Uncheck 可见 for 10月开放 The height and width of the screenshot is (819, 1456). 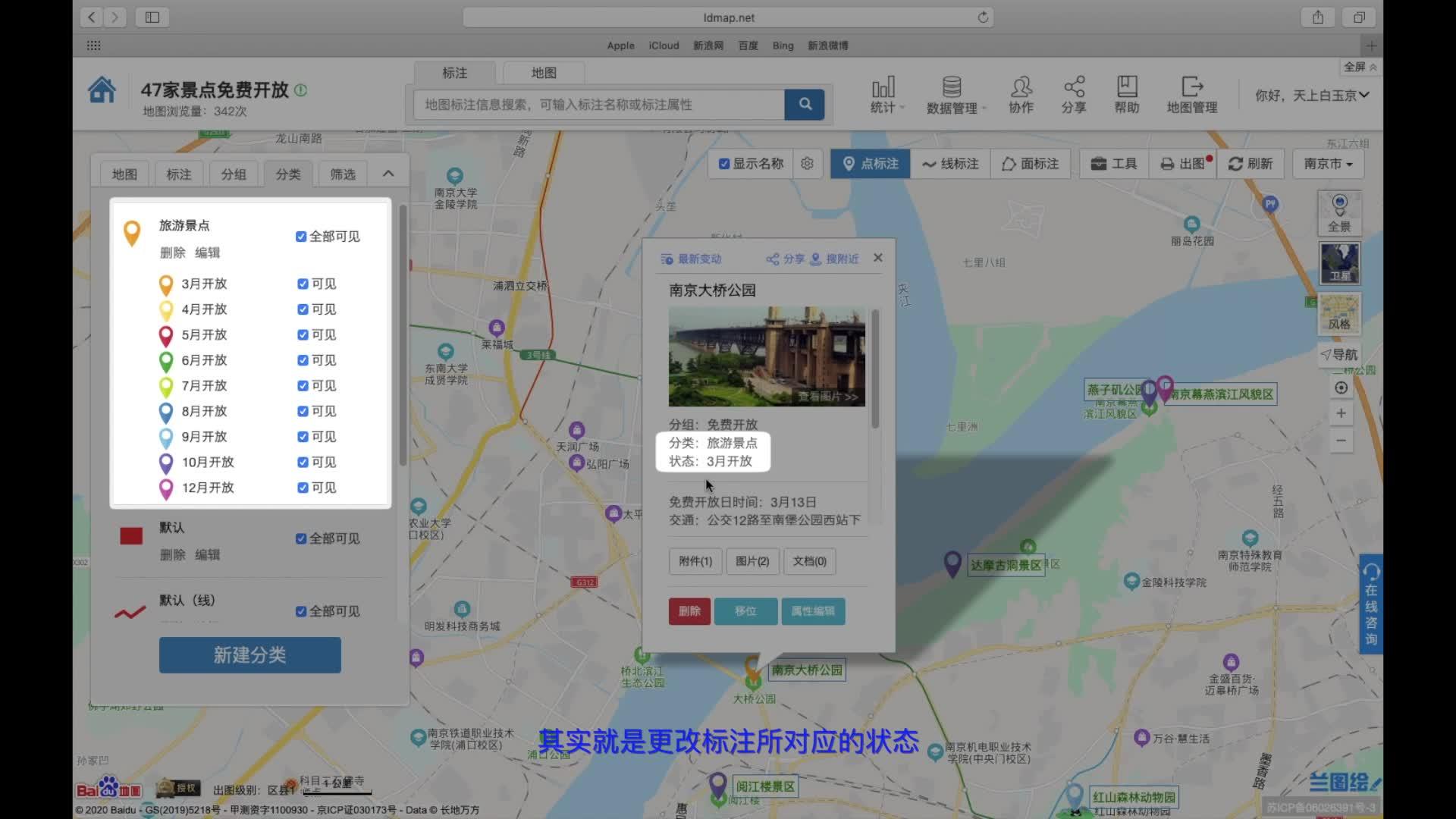(303, 462)
